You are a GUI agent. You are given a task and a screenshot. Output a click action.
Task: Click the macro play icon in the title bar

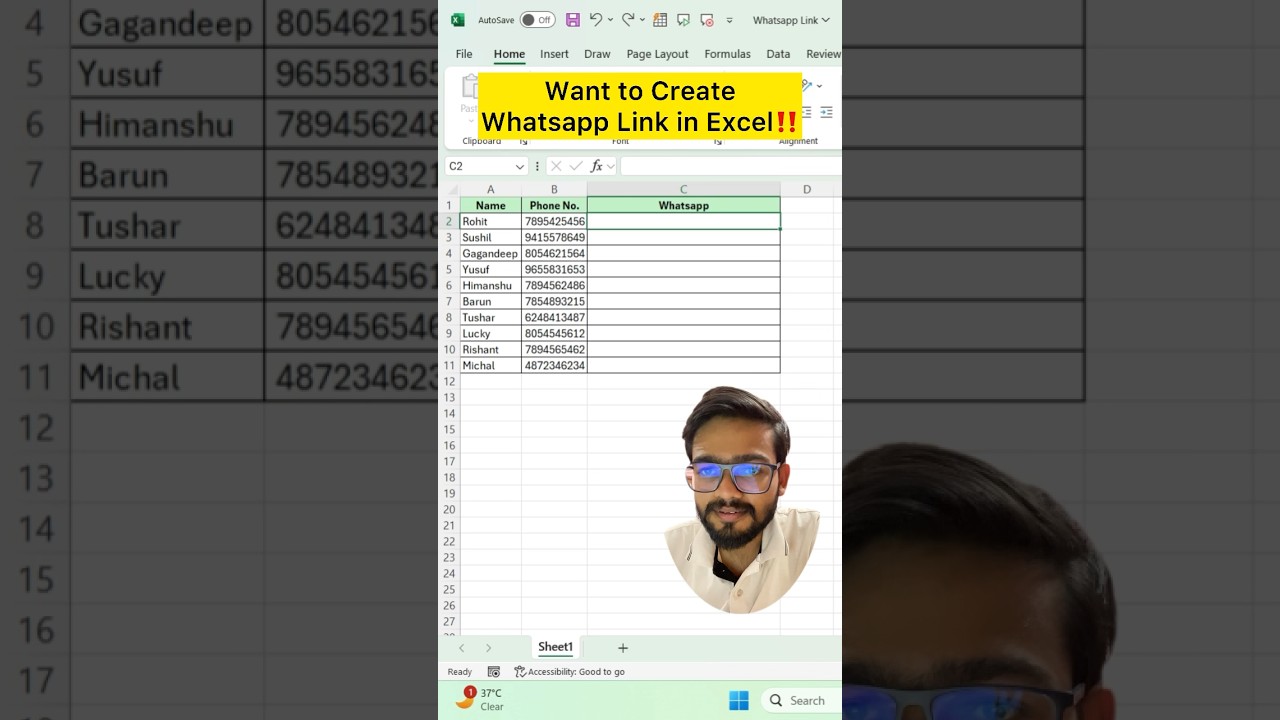coord(684,20)
